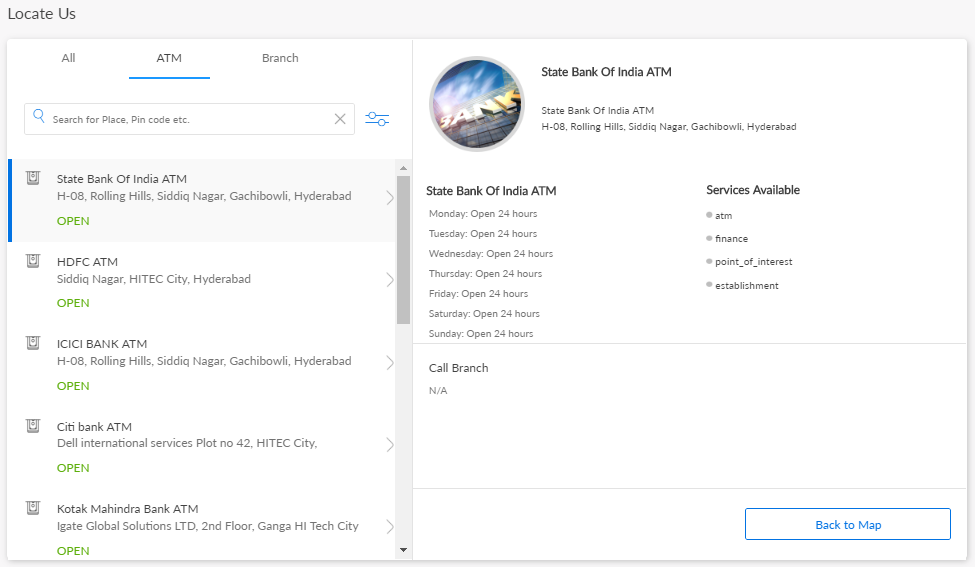This screenshot has height=567, width=975.
Task: Click the ICICI BANK ATM list icon
Action: click(x=33, y=344)
